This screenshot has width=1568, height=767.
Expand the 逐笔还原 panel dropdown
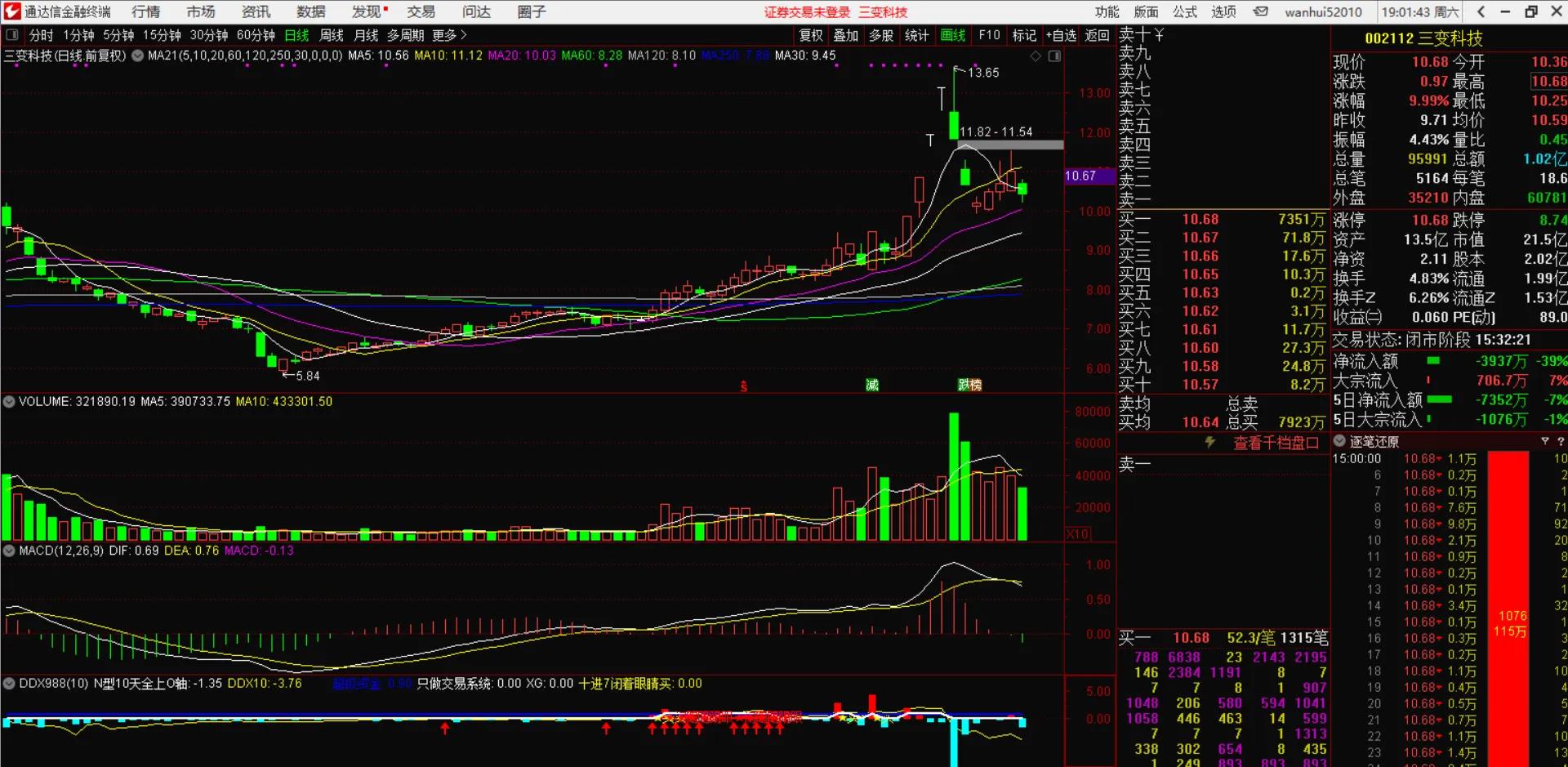[1339, 441]
